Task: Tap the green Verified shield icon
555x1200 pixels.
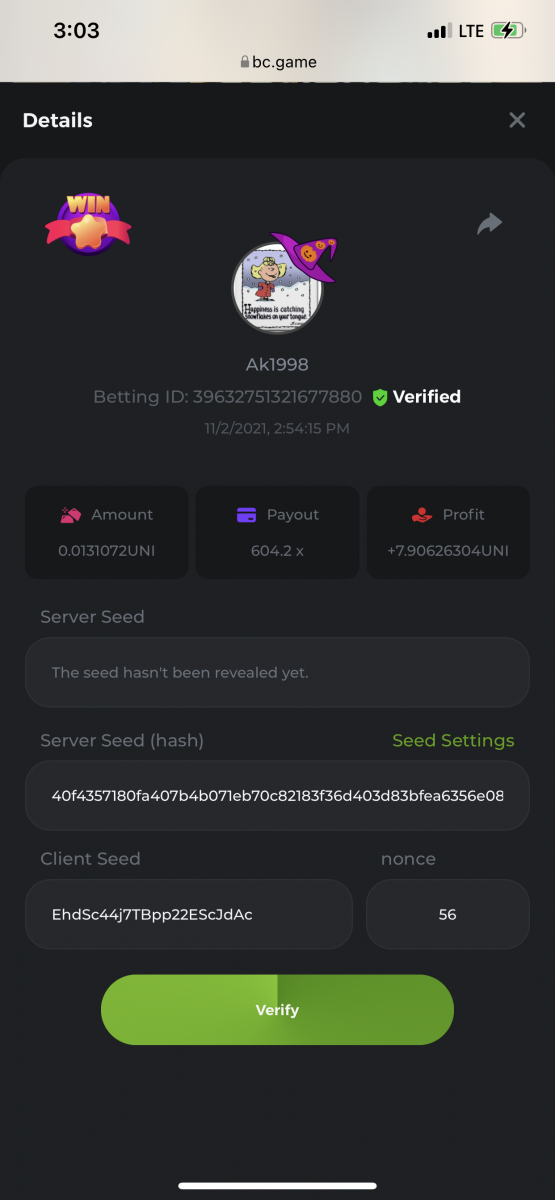Action: tap(380, 397)
